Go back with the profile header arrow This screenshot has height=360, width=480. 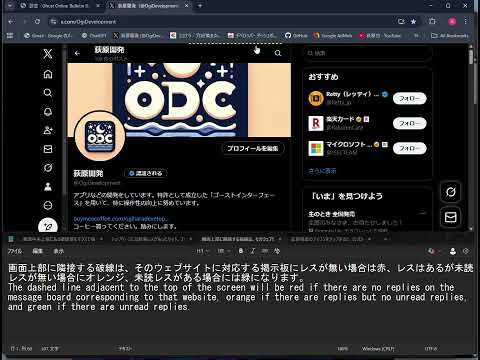pyautogui.click(x=77, y=53)
